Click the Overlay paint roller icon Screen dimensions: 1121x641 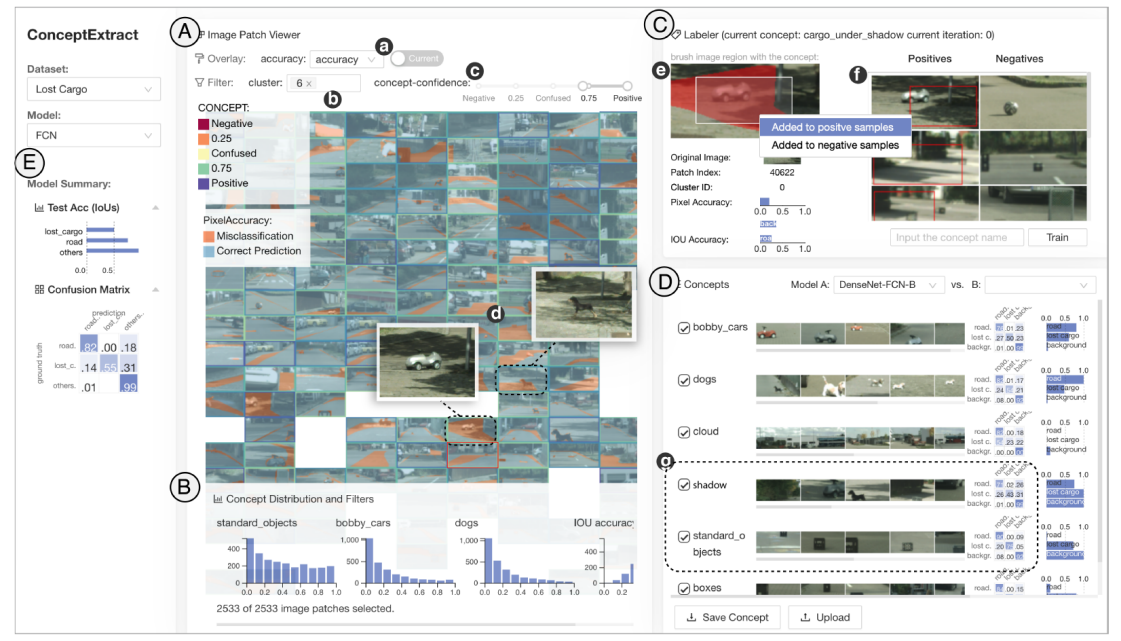click(x=199, y=59)
